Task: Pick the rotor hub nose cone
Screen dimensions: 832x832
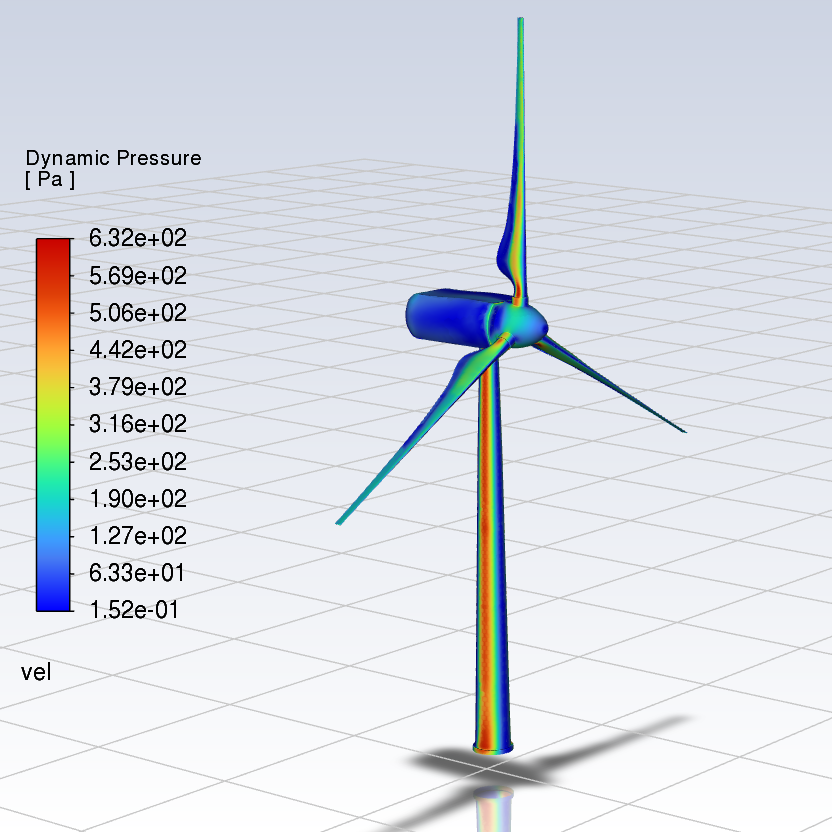Action: coord(525,326)
